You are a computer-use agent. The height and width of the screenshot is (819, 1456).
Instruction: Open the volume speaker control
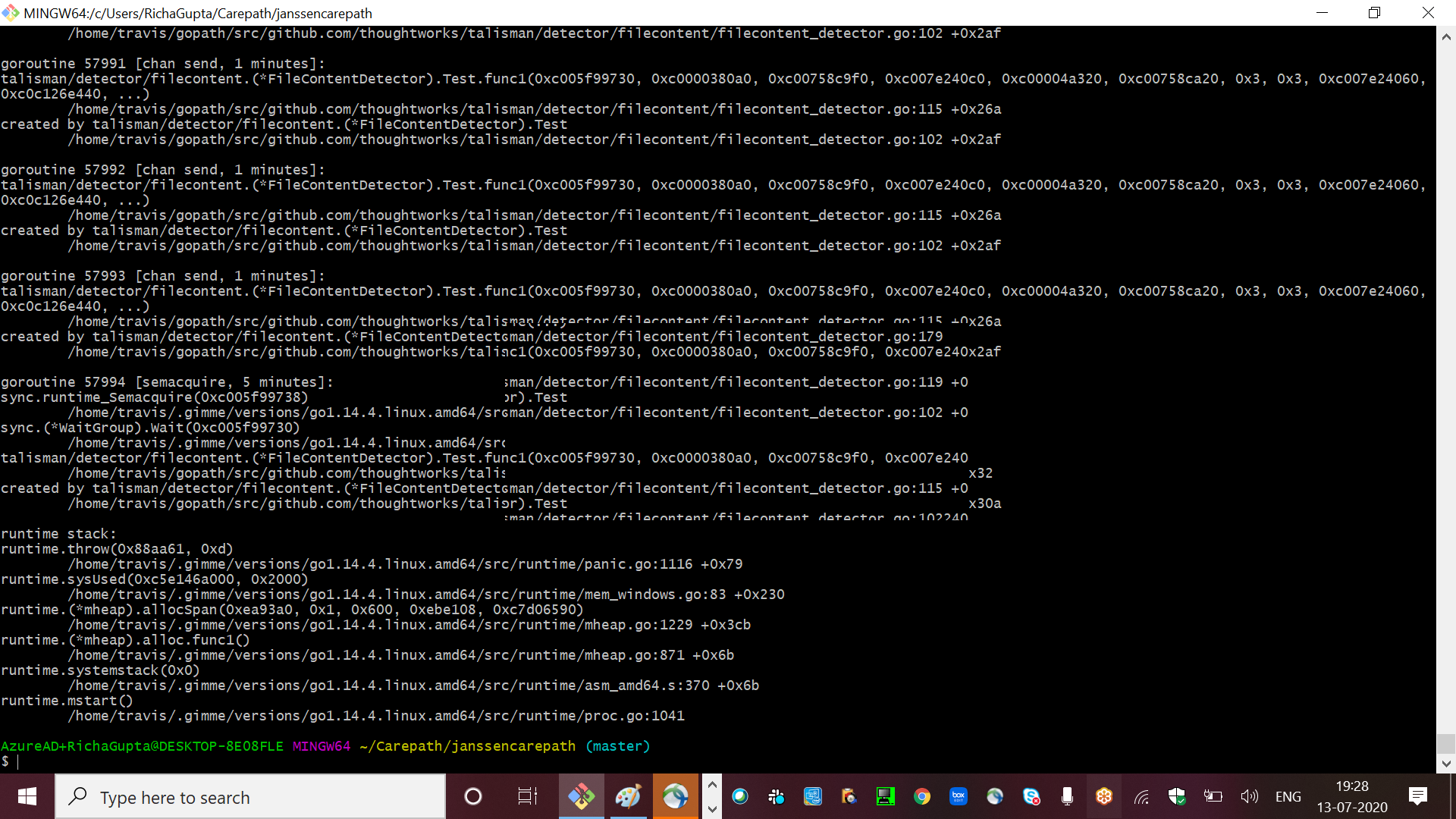pos(1249,796)
